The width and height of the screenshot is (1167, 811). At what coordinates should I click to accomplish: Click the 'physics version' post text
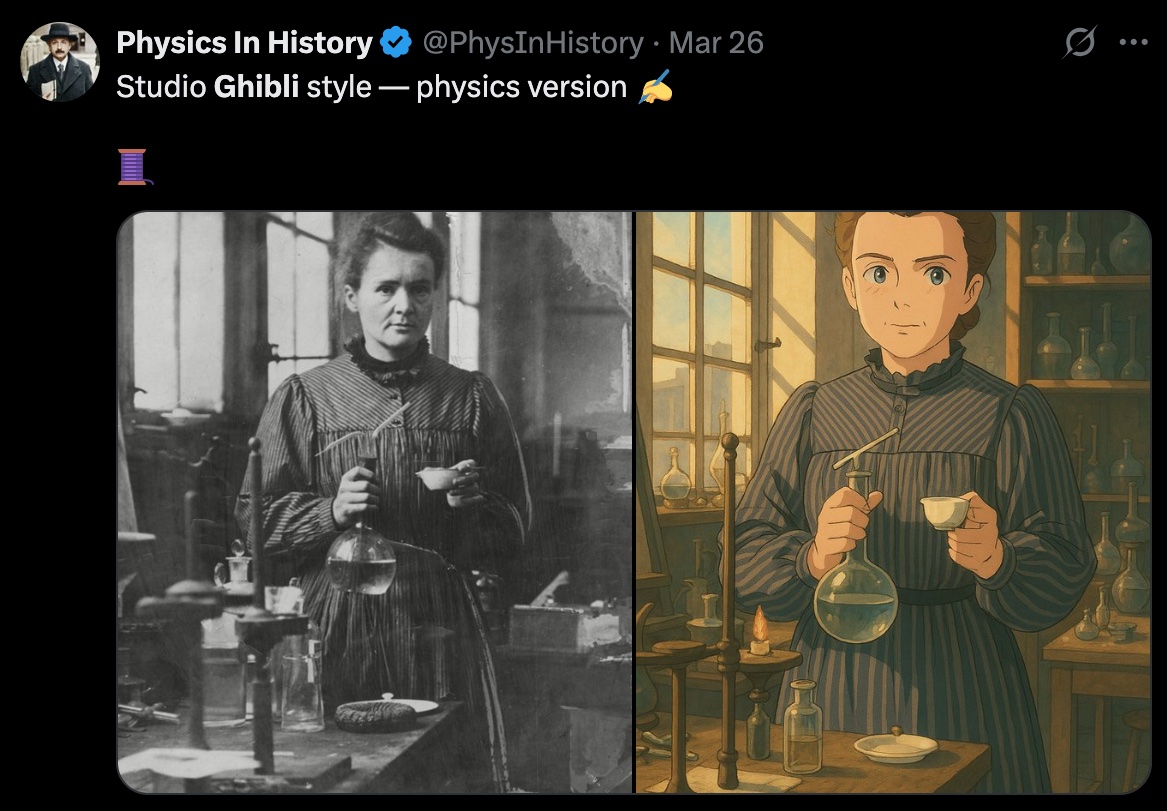[x=521, y=87]
